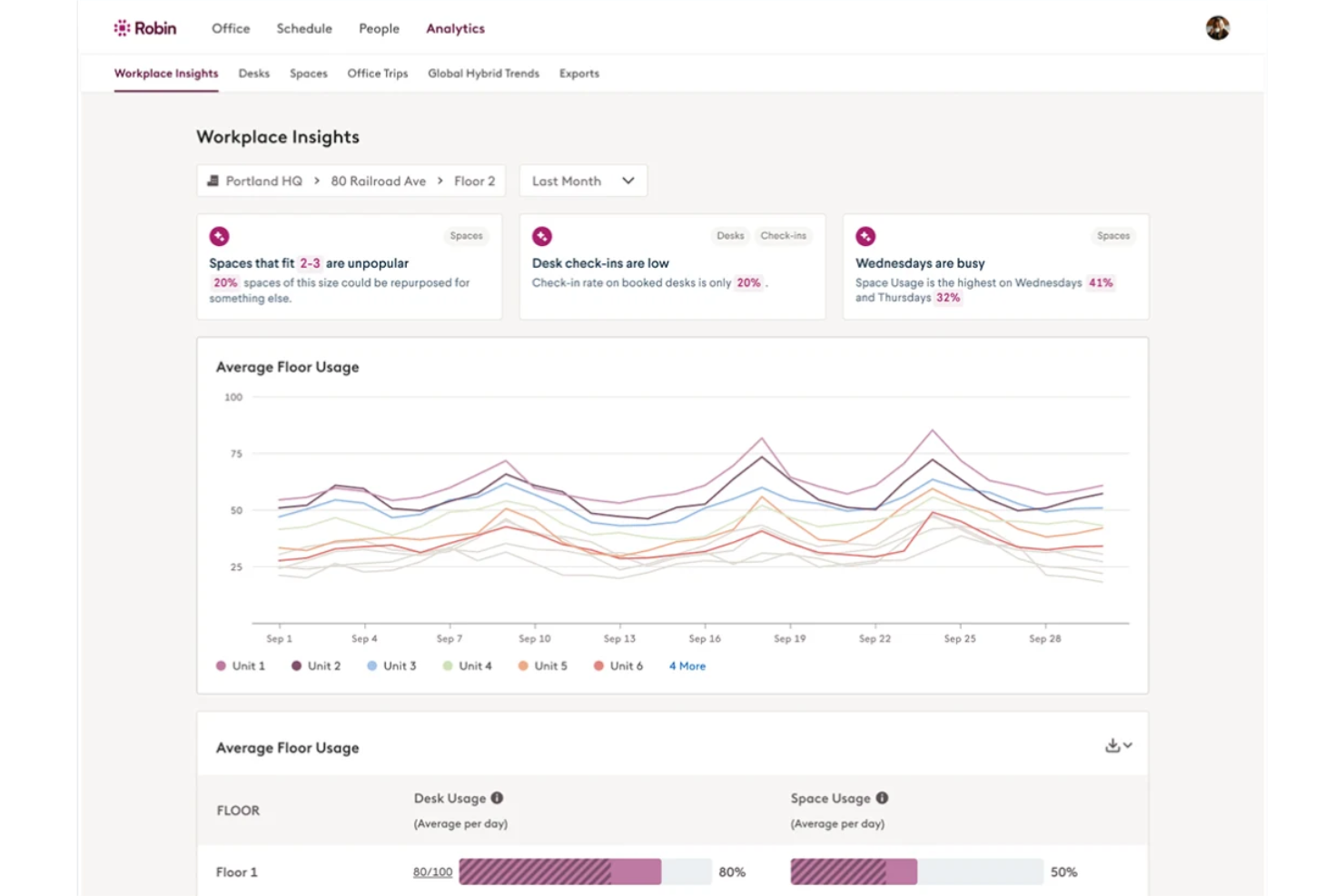Click the Space Usage info icon

[882, 798]
